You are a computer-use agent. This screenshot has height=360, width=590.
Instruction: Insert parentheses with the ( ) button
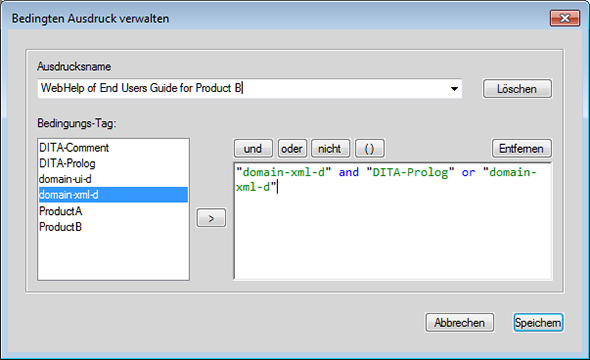tap(370, 149)
